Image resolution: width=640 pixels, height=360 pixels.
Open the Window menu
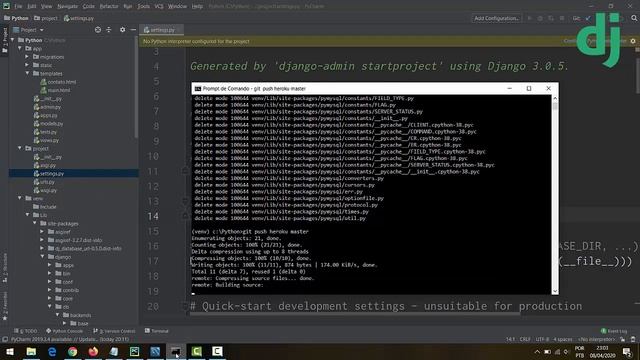coord(177,6)
